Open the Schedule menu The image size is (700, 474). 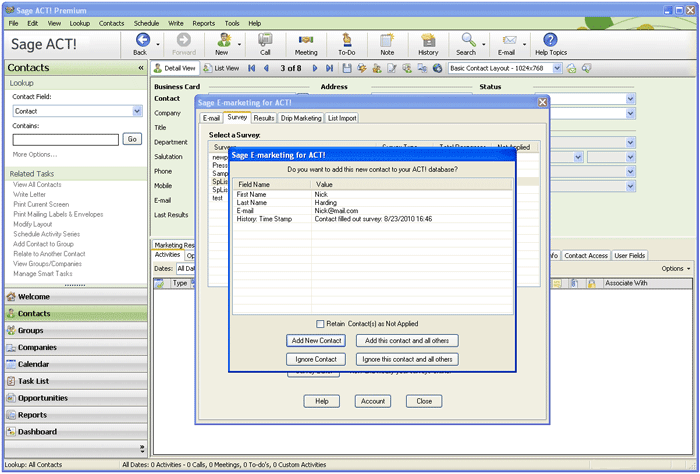[146, 23]
